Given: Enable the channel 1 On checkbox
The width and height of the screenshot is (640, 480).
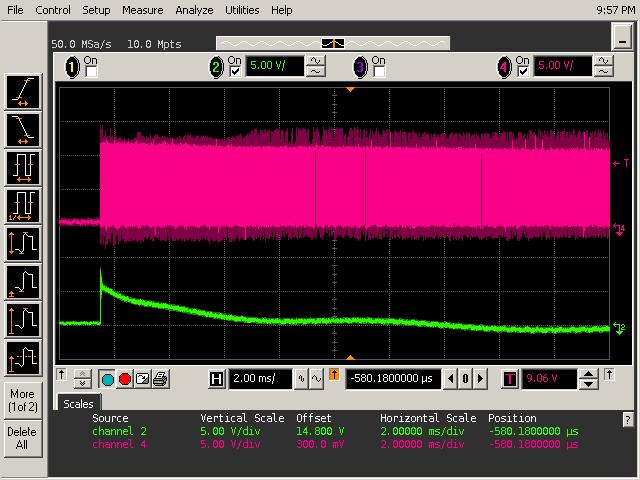Looking at the screenshot, I should 91,72.
